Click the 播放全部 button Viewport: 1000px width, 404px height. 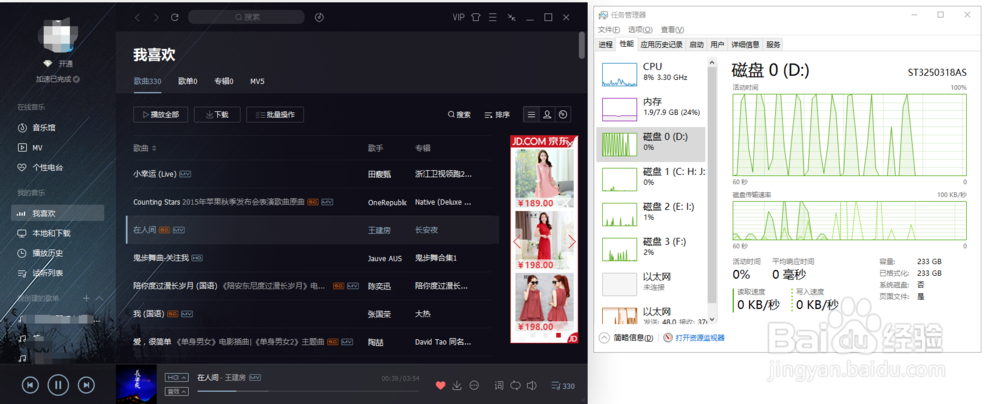pyautogui.click(x=160, y=115)
